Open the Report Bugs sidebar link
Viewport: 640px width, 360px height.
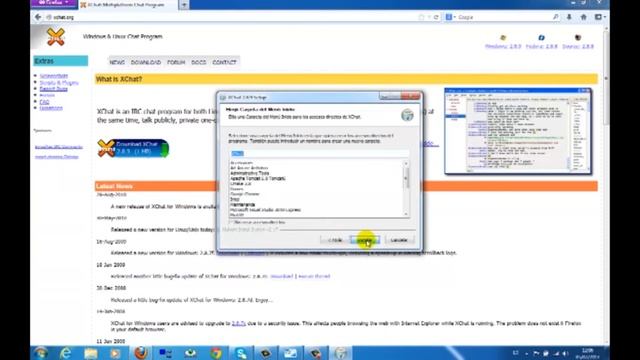(53, 89)
